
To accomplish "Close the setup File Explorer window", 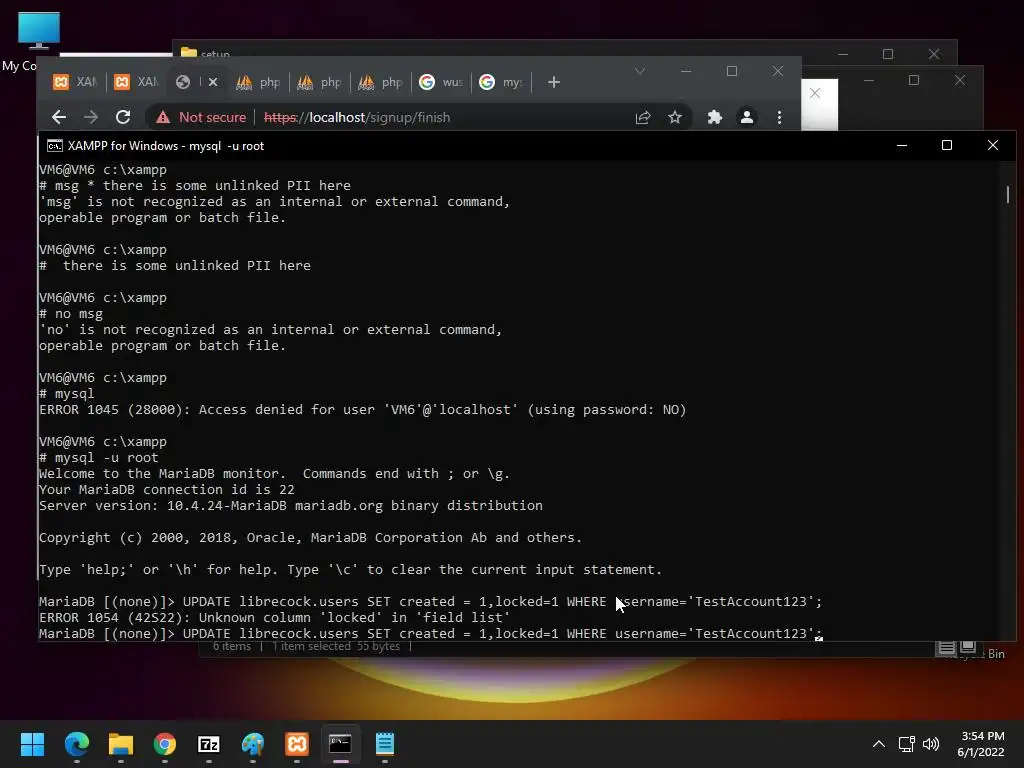I will point(935,54).
